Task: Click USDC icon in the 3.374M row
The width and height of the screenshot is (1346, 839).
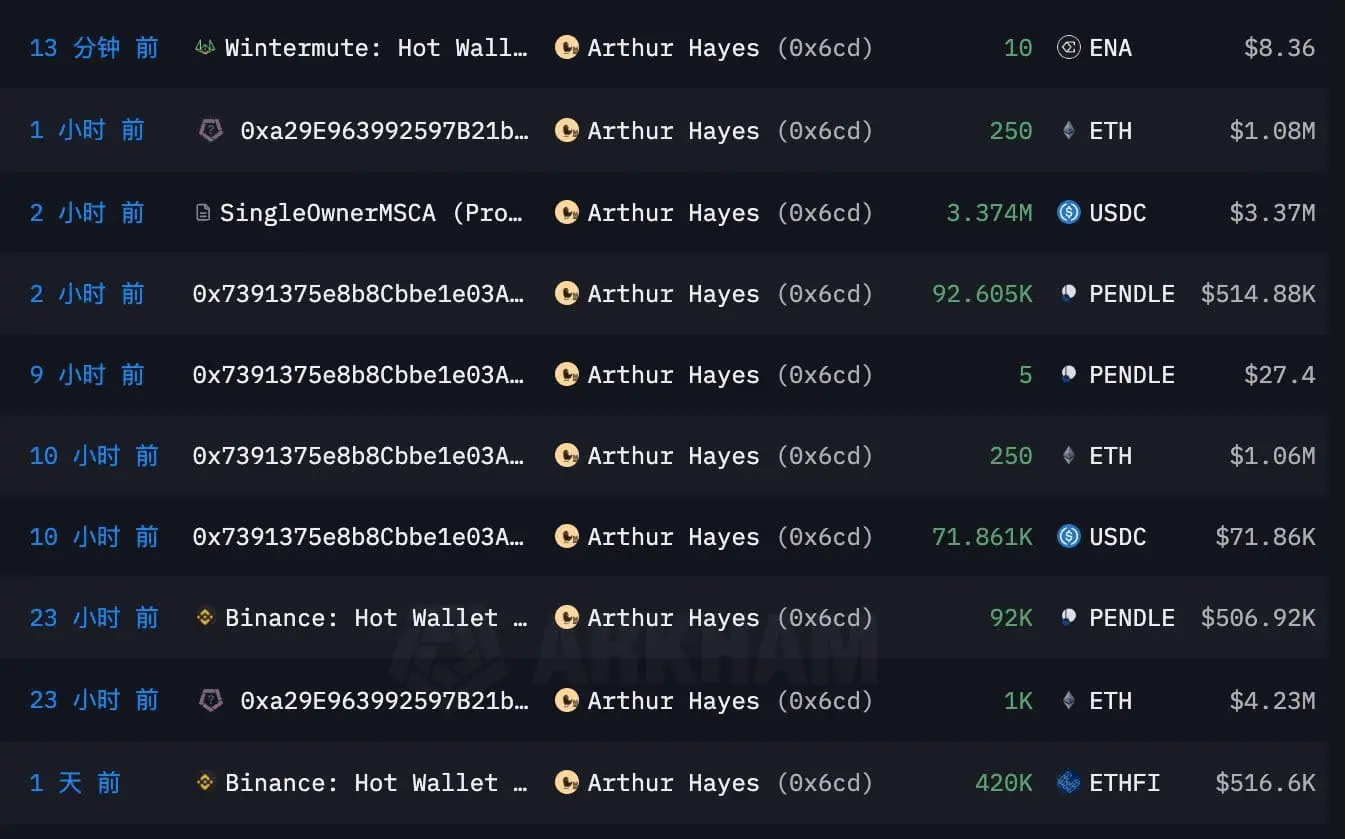Action: pyautogui.click(x=1068, y=212)
